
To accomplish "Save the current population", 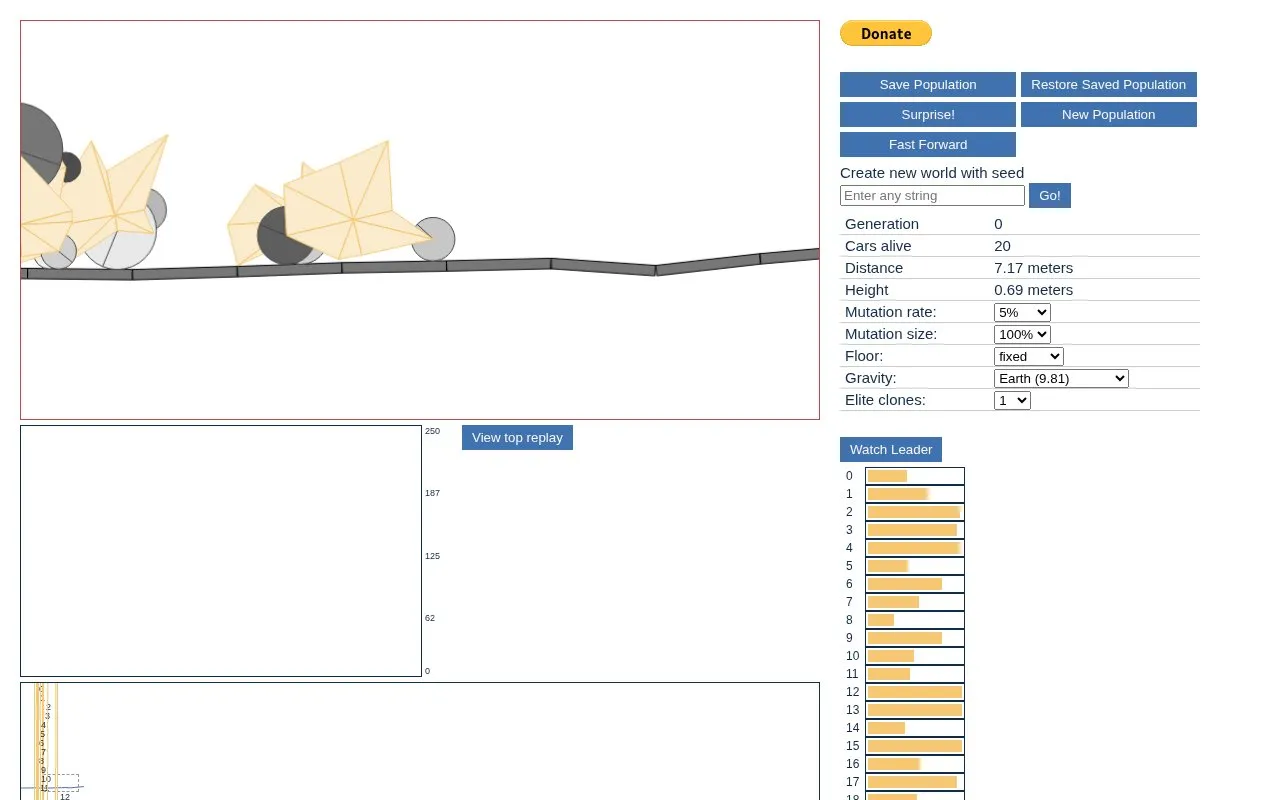I will pos(928,85).
